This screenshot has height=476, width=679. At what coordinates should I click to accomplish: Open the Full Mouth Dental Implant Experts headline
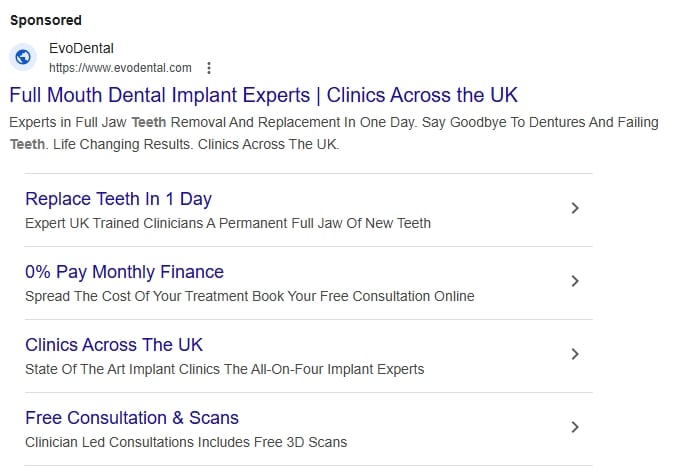click(x=264, y=95)
